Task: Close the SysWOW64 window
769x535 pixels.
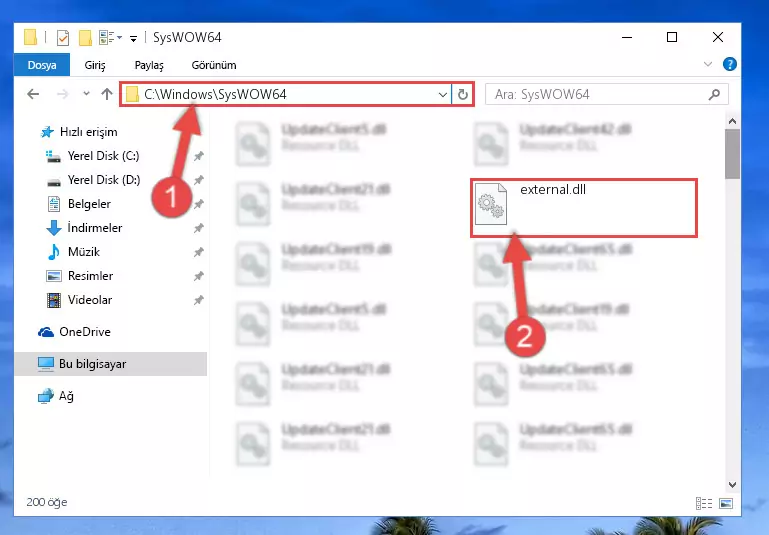Action: tap(718, 37)
